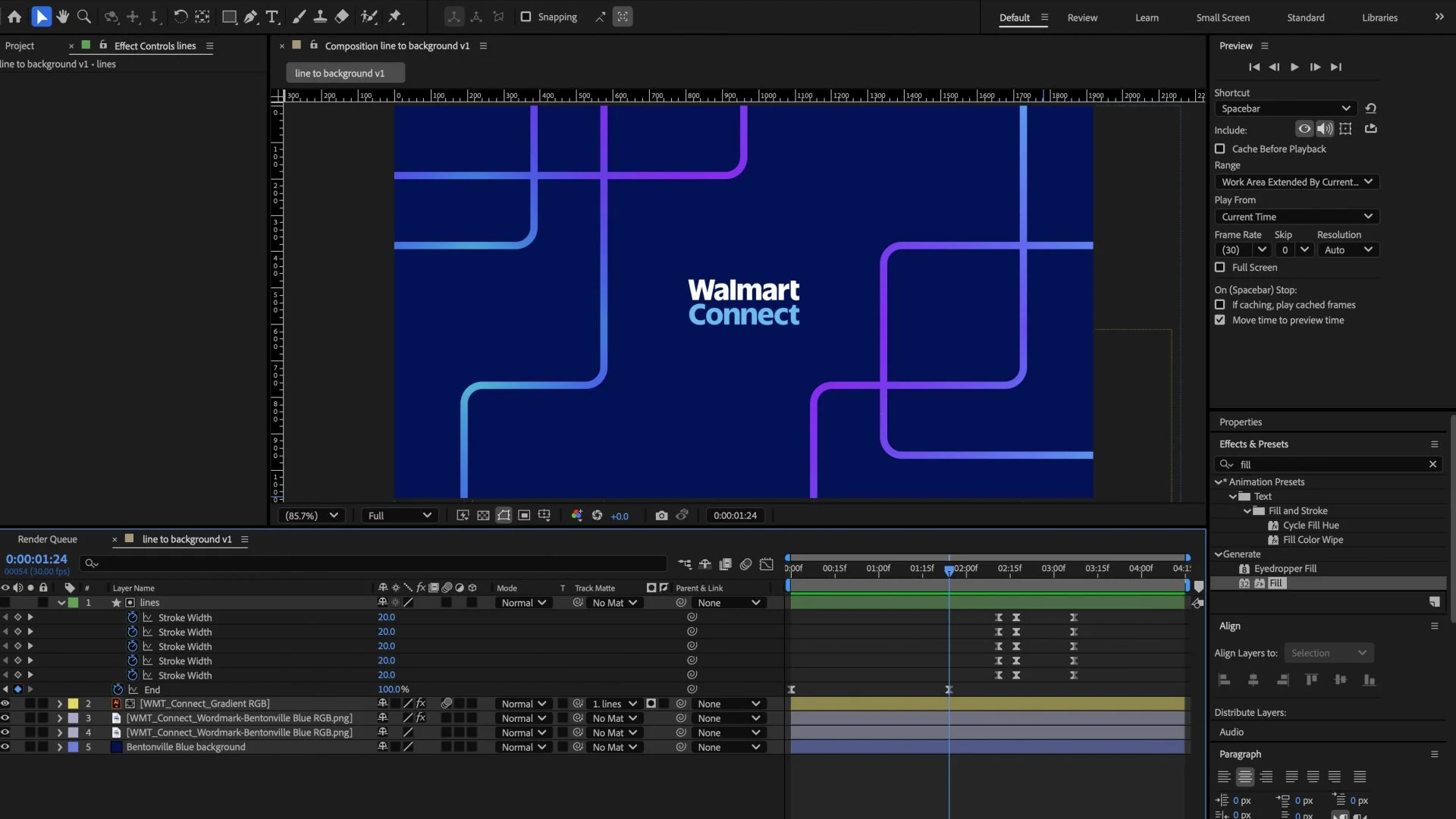This screenshot has height=819, width=1456.
Task: Open the Render Queue tab
Action: 47,539
